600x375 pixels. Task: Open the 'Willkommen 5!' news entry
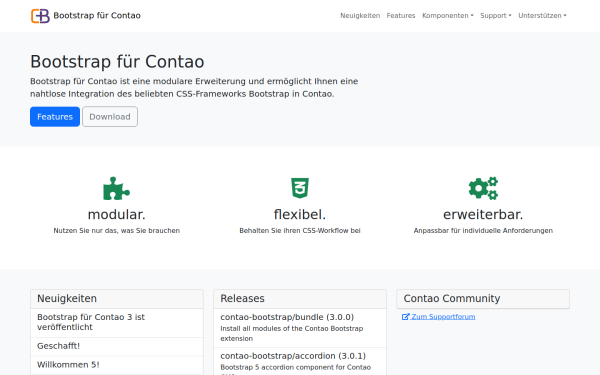(x=117, y=365)
